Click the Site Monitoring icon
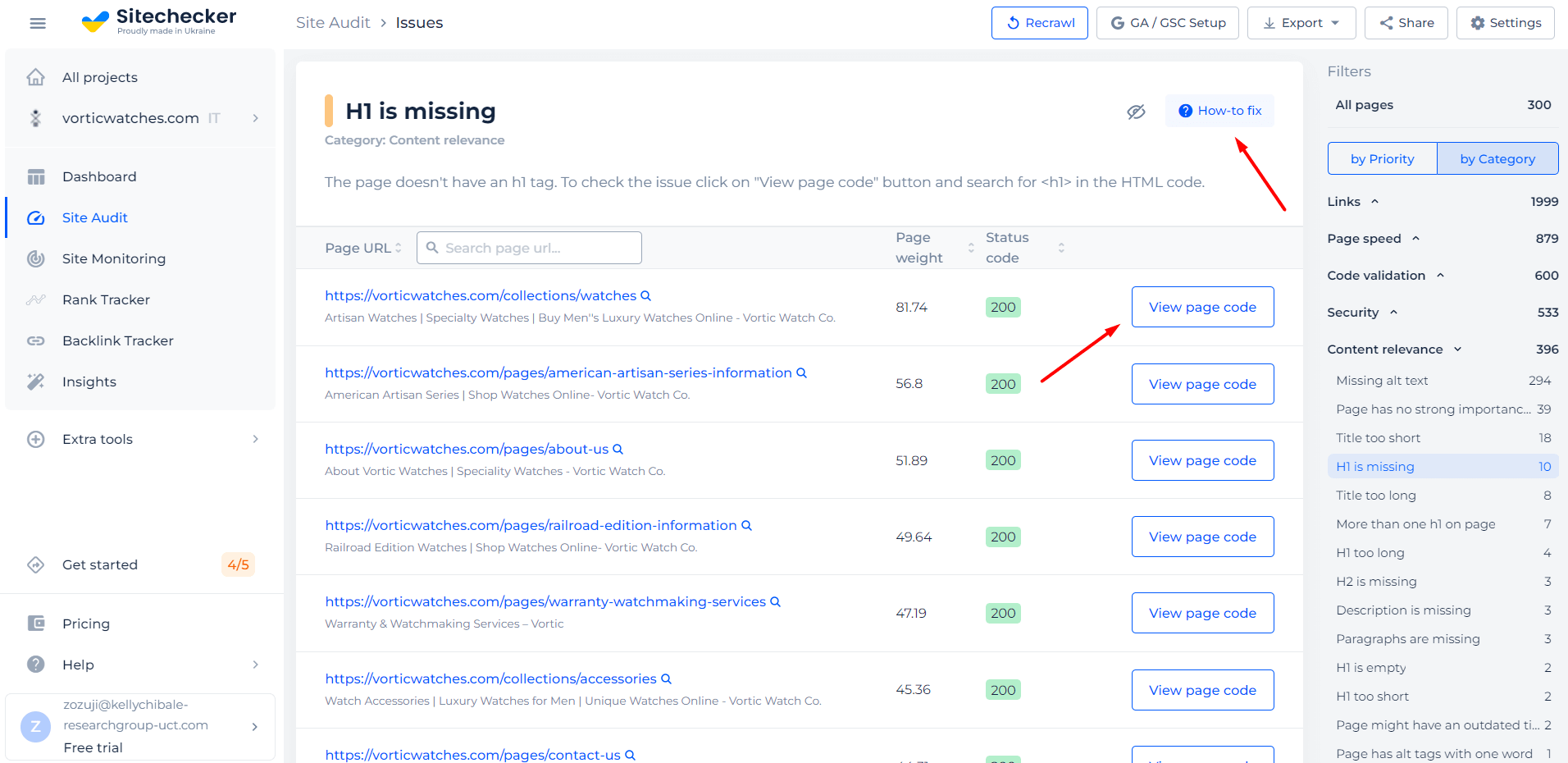1568x763 pixels. (x=36, y=258)
